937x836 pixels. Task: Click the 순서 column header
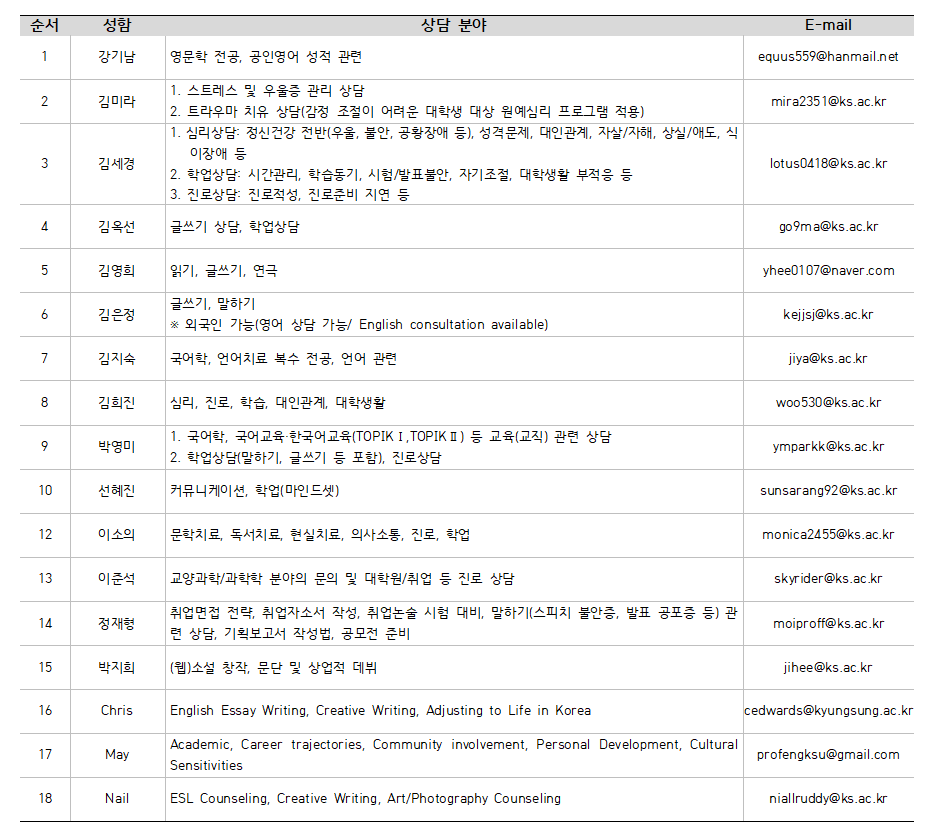[45, 25]
